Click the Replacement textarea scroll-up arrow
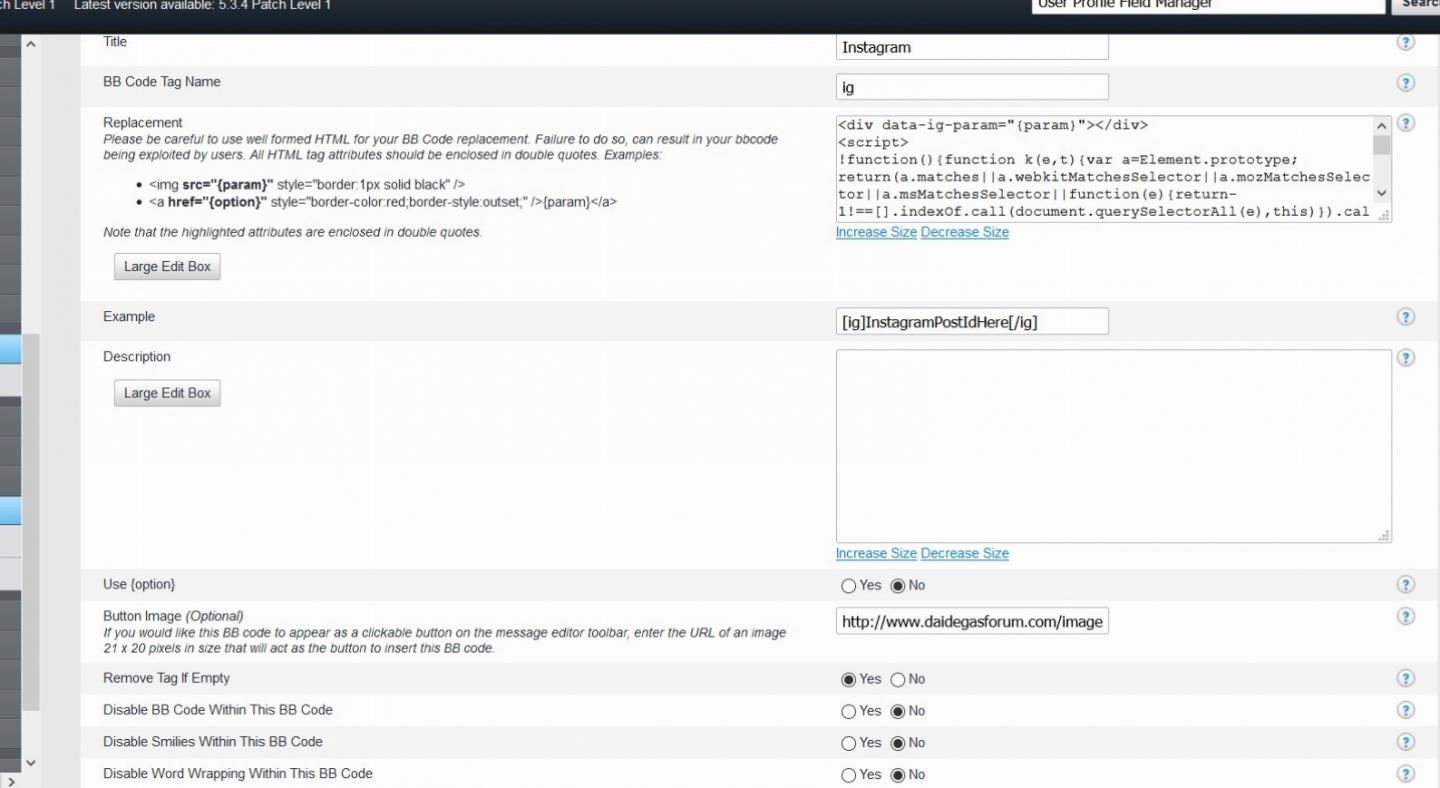1440x788 pixels. [1382, 126]
